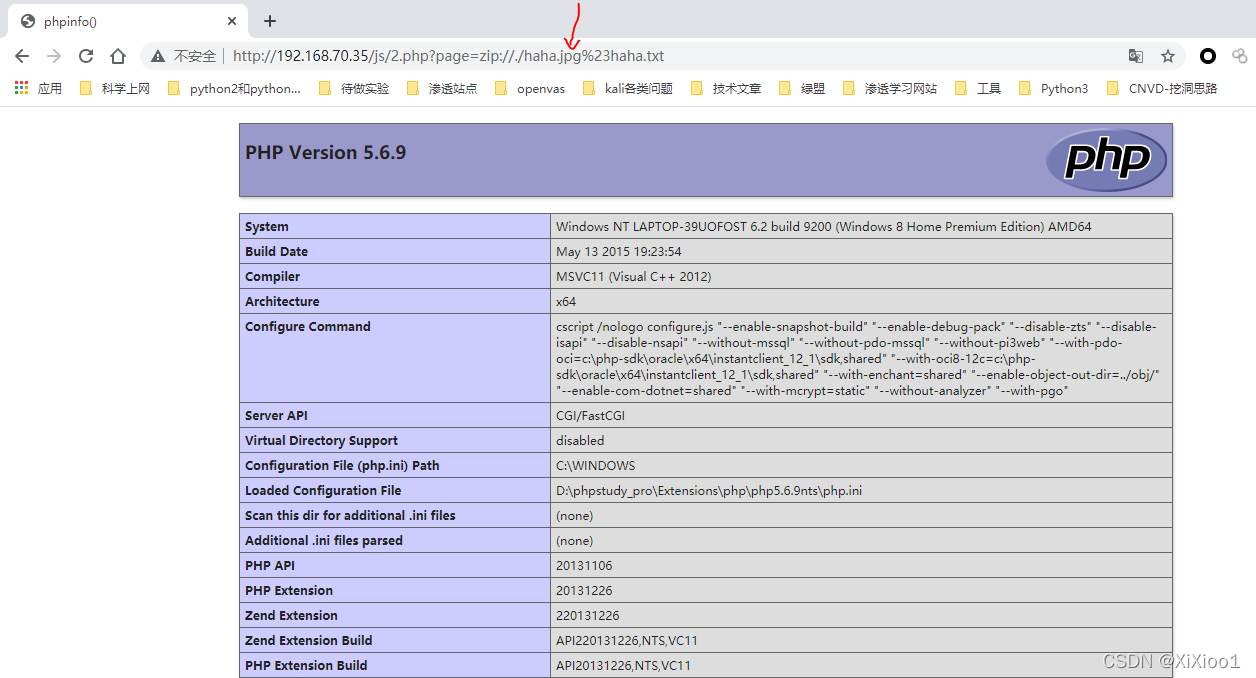Click the Server API value CGI/FastCGI
Screen dimensions: 1256x678
tap(590, 416)
